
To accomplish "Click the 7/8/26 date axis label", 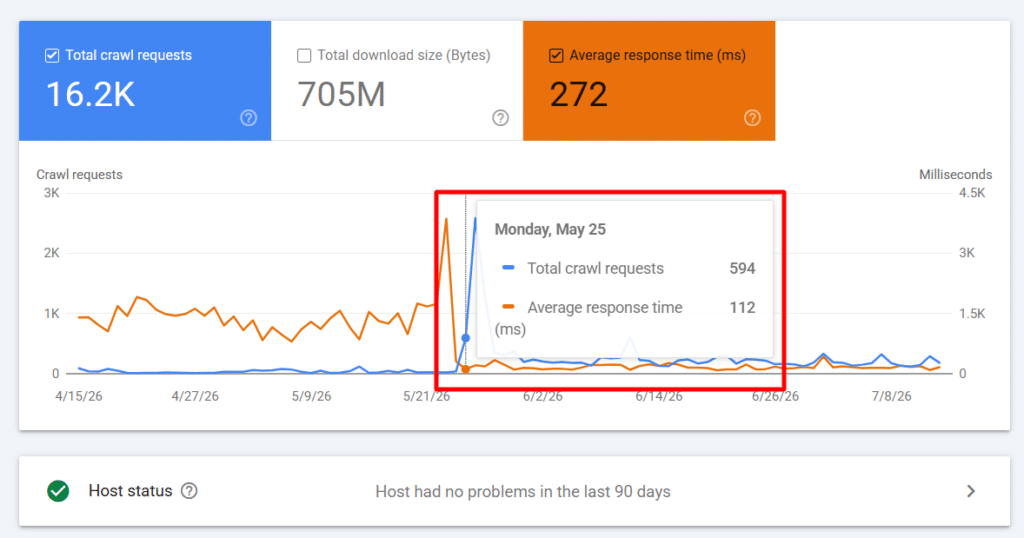I will (891, 396).
